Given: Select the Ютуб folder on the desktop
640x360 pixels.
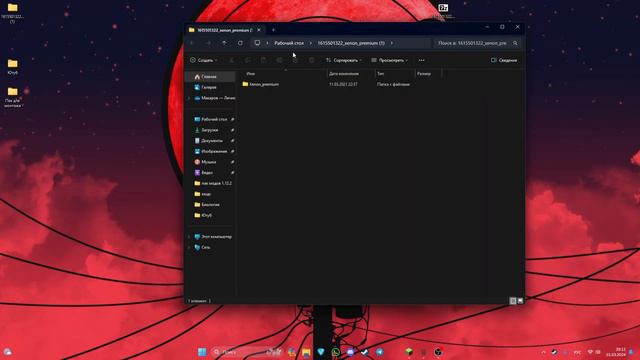Looking at the screenshot, I should point(13,67).
